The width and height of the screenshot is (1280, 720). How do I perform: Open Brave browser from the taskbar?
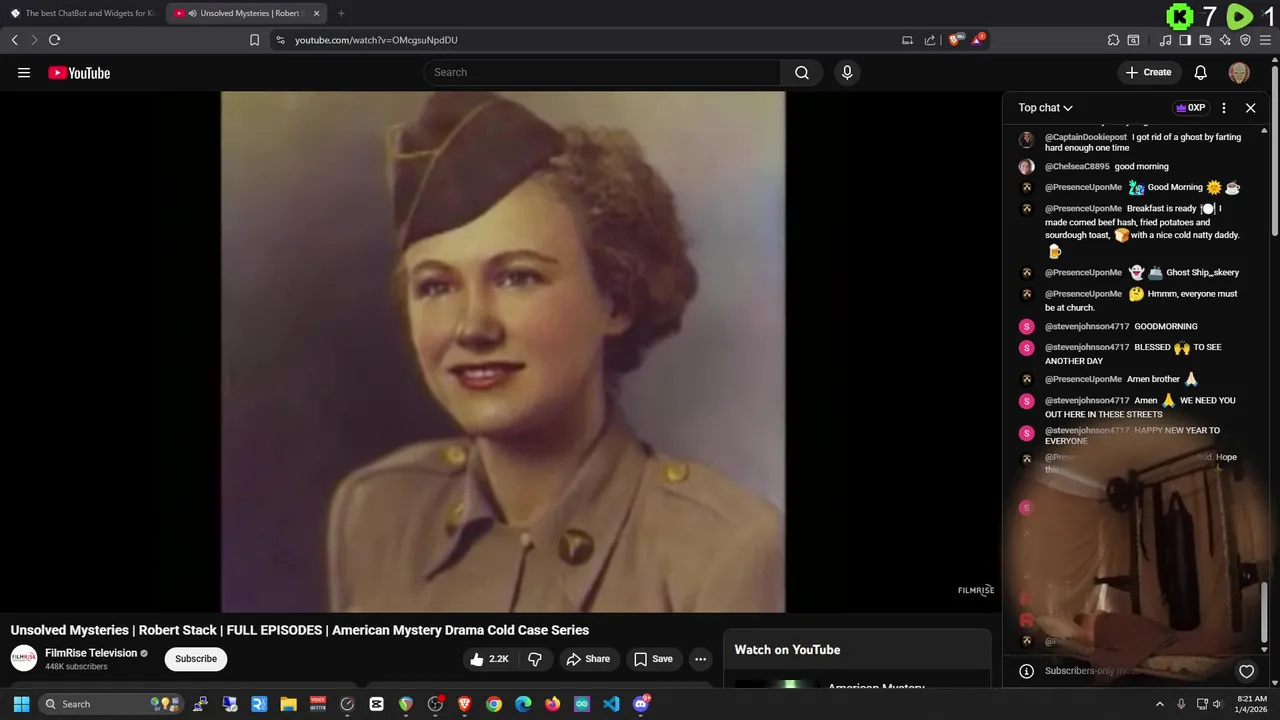click(x=464, y=704)
